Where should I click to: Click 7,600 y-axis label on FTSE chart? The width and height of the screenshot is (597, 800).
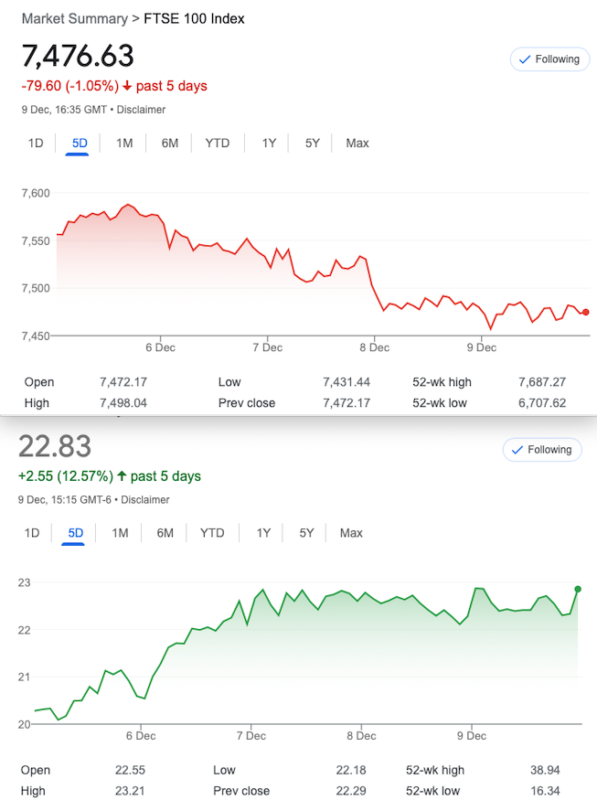tap(36, 193)
